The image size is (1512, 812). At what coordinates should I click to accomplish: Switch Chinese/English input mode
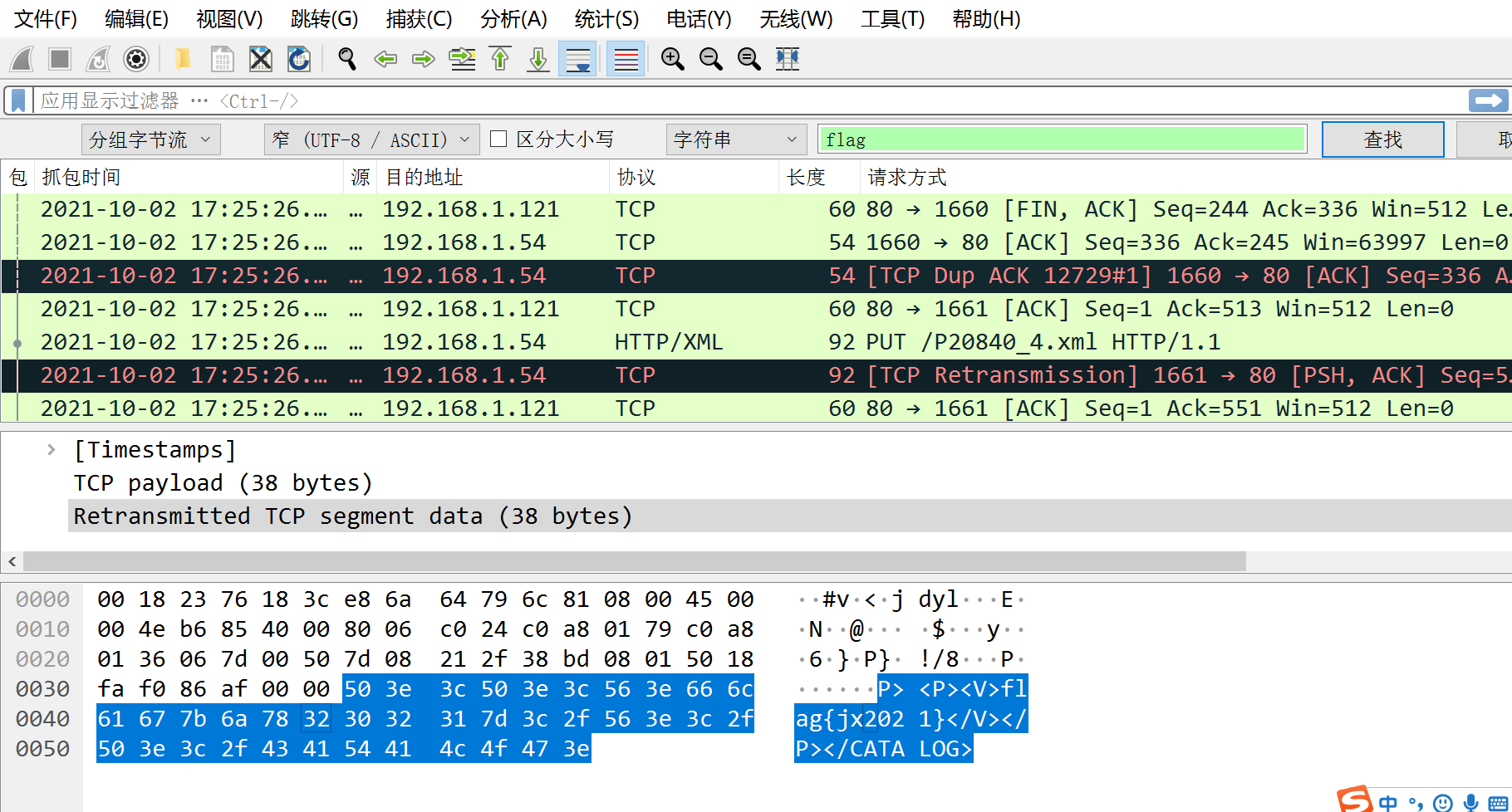pyautogui.click(x=1387, y=802)
